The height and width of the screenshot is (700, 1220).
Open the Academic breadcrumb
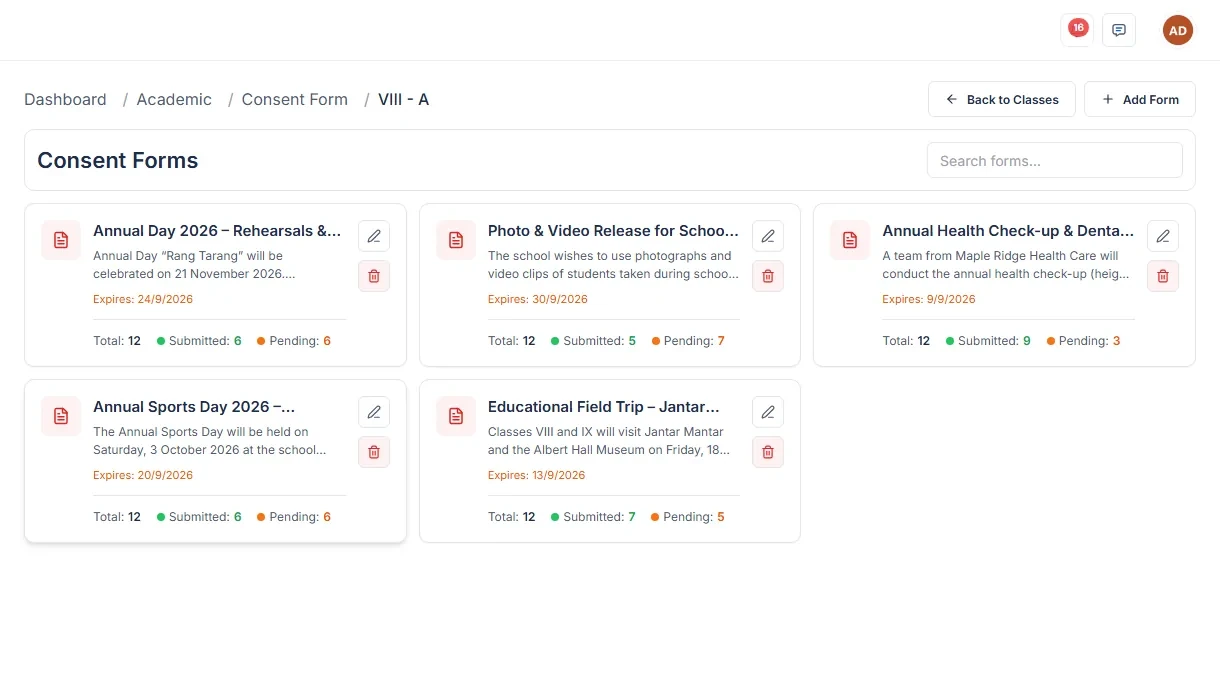coord(174,99)
